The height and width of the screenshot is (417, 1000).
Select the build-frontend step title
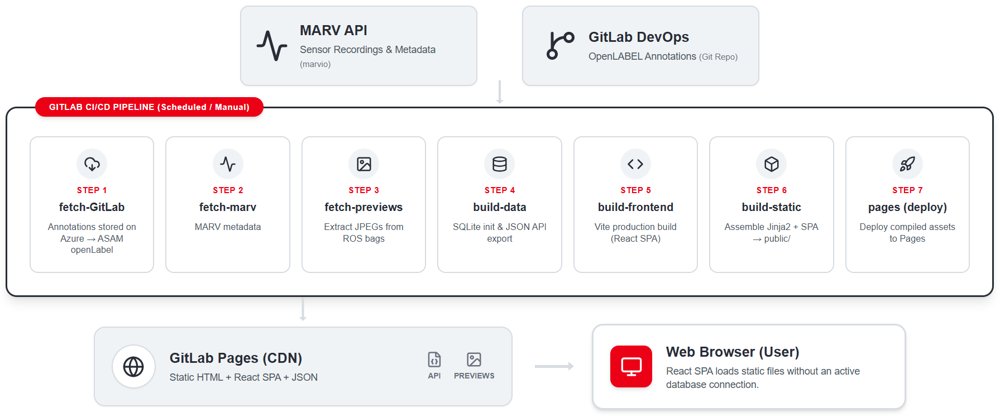tap(635, 207)
